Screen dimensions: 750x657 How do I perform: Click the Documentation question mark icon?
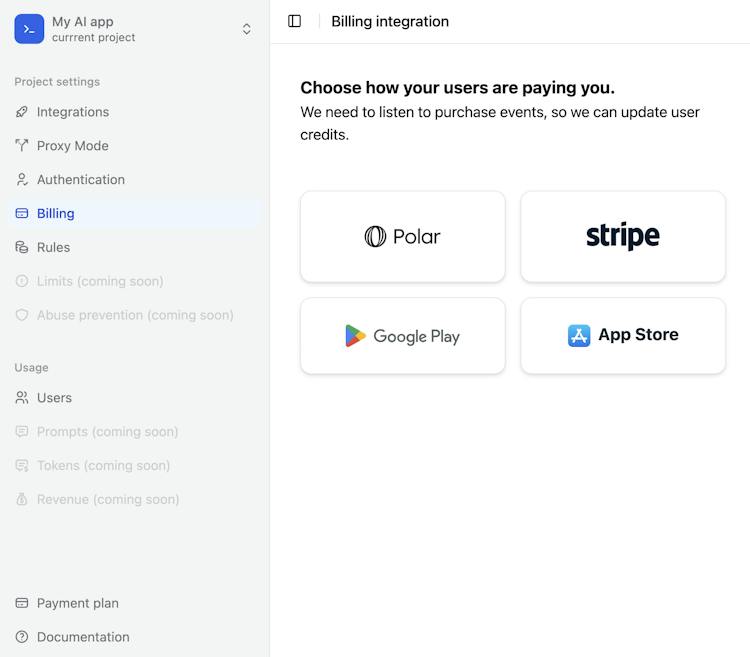22,637
